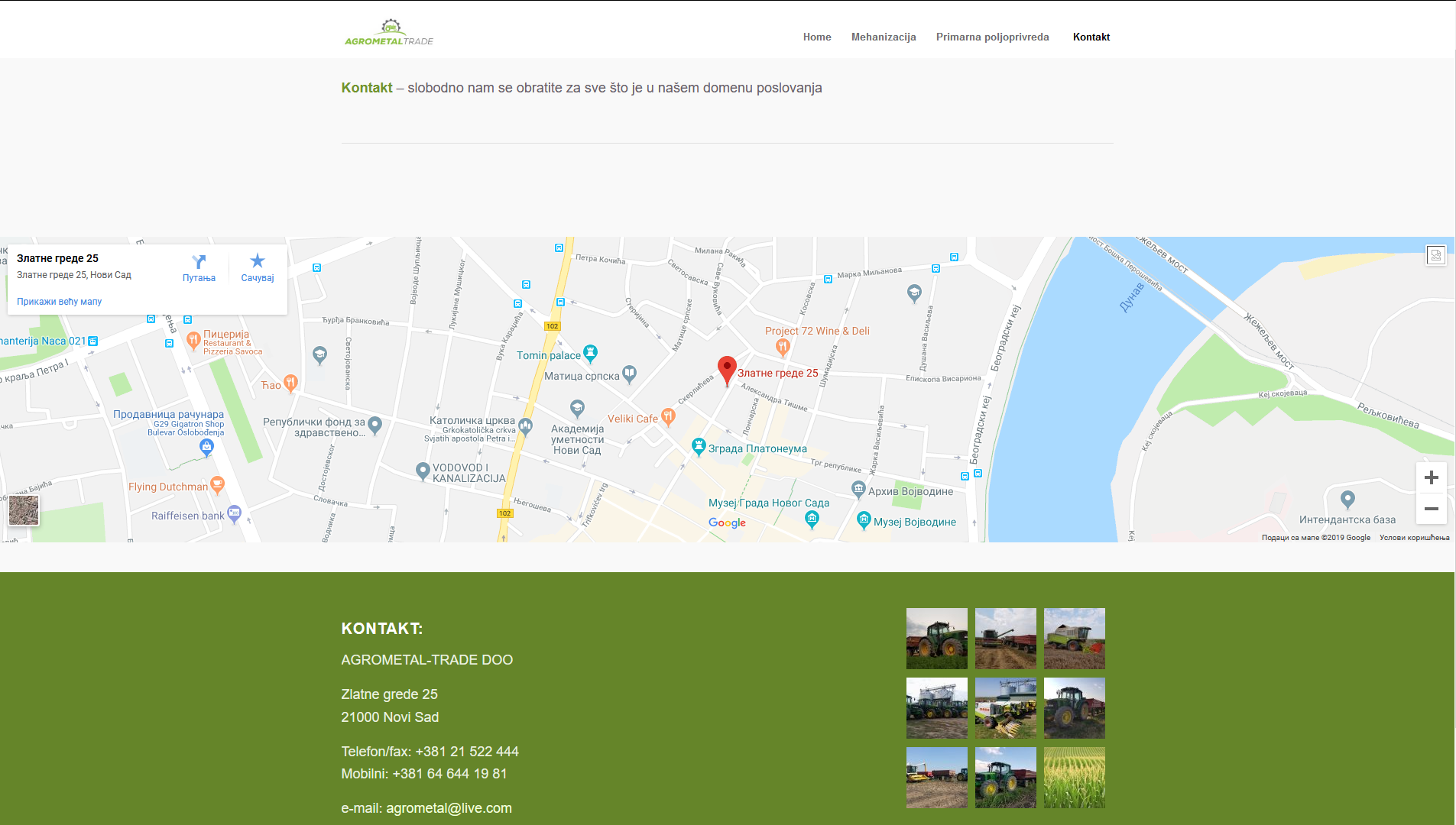The image size is (1456, 825).
Task: Open Услови коришћења terms link
Action: pos(1414,538)
